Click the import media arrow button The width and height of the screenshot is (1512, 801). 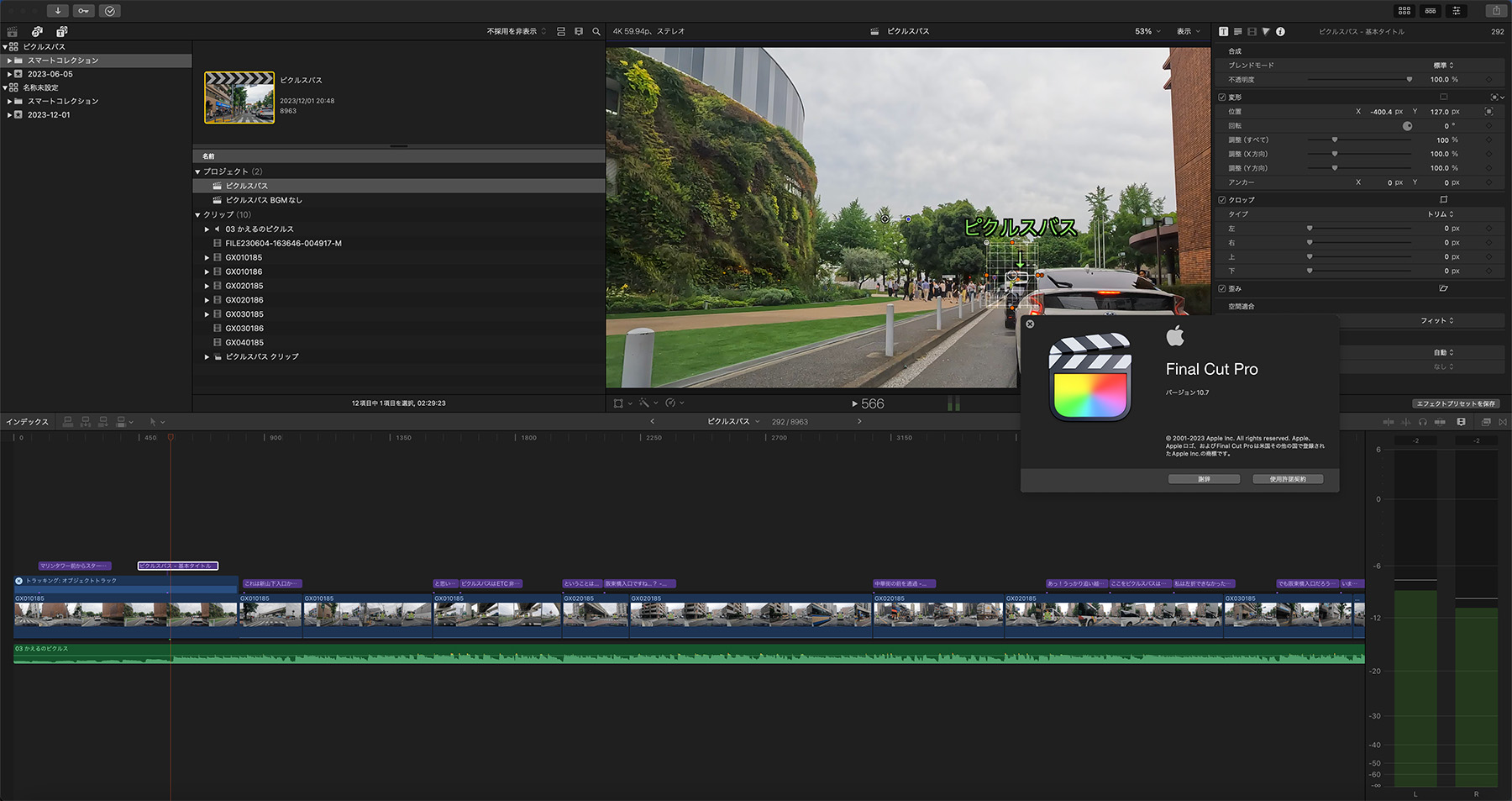click(x=58, y=11)
